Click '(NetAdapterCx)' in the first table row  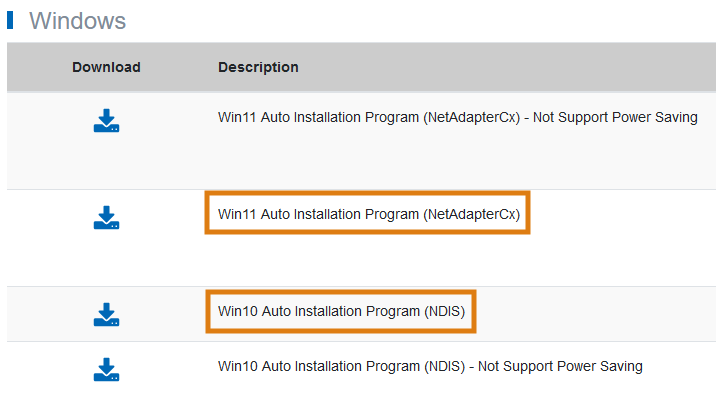click(x=471, y=117)
